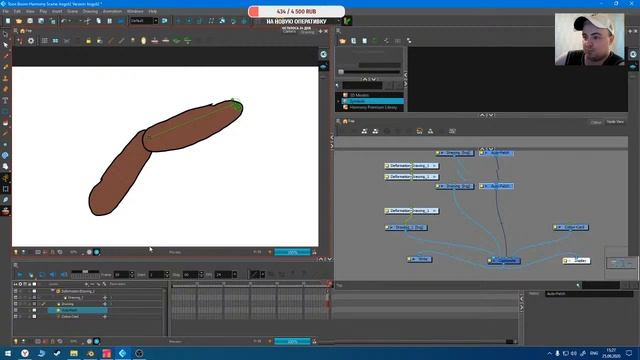
Task: Toggle white colour box on Colour-Card layer
Action: point(34,316)
